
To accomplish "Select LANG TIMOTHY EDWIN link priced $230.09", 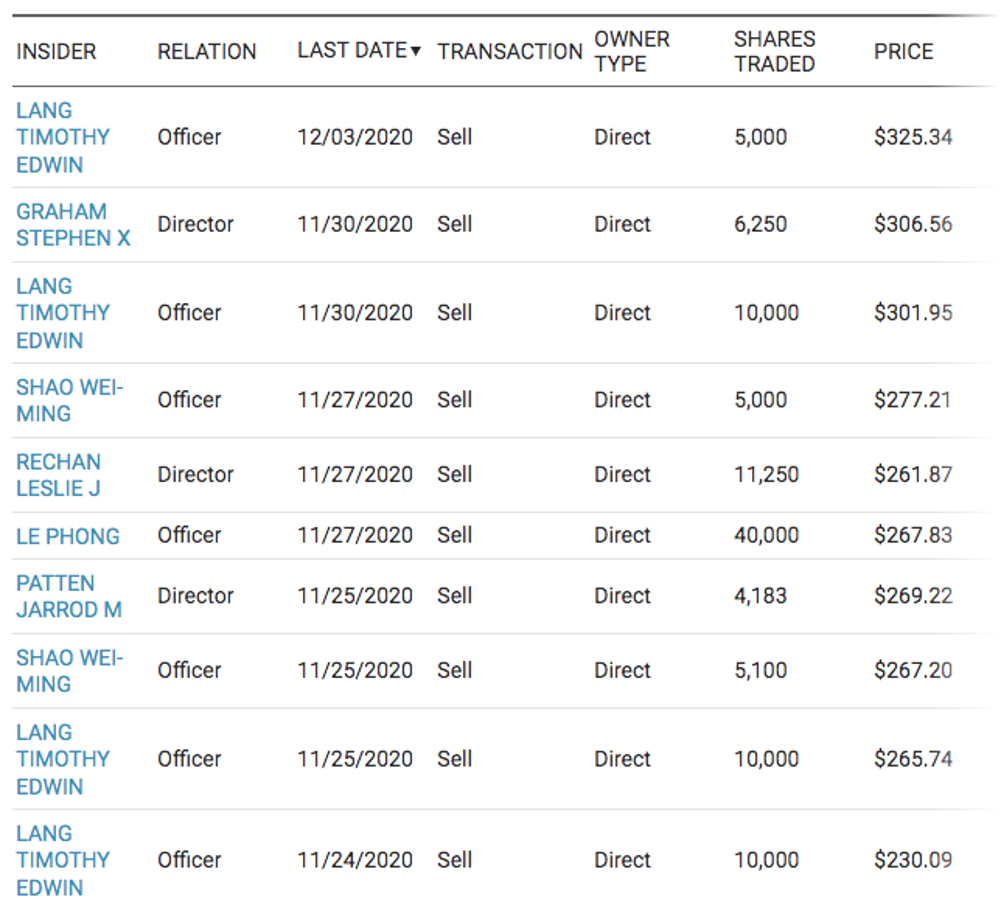I will point(63,860).
